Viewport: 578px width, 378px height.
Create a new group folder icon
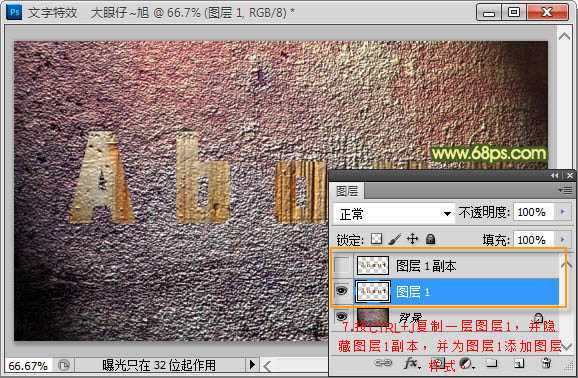coord(492,364)
